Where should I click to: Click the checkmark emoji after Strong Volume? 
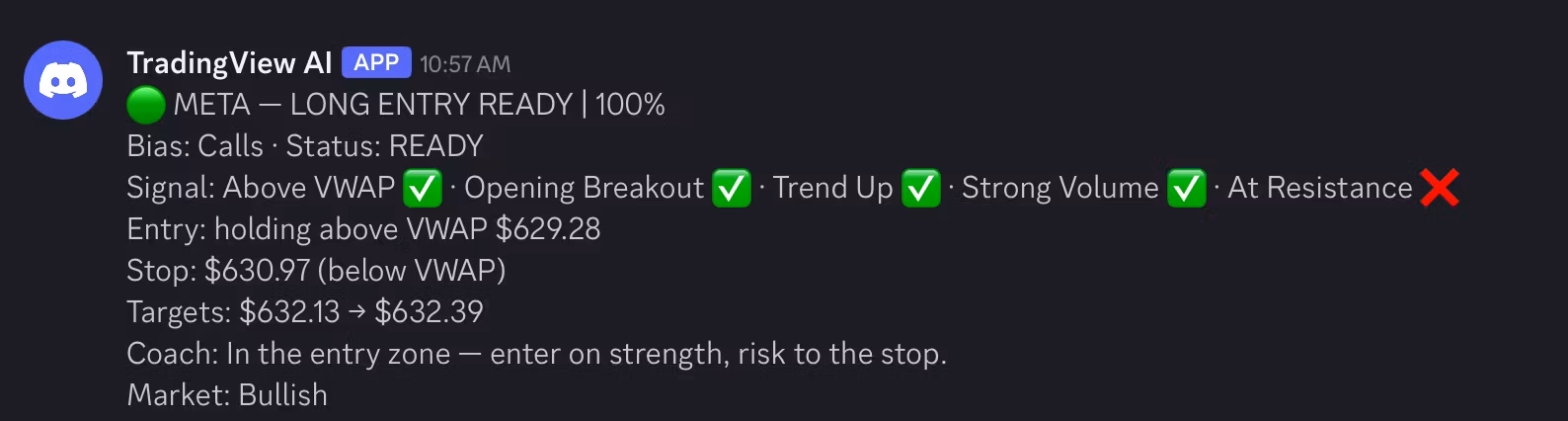pyautogui.click(x=1186, y=188)
